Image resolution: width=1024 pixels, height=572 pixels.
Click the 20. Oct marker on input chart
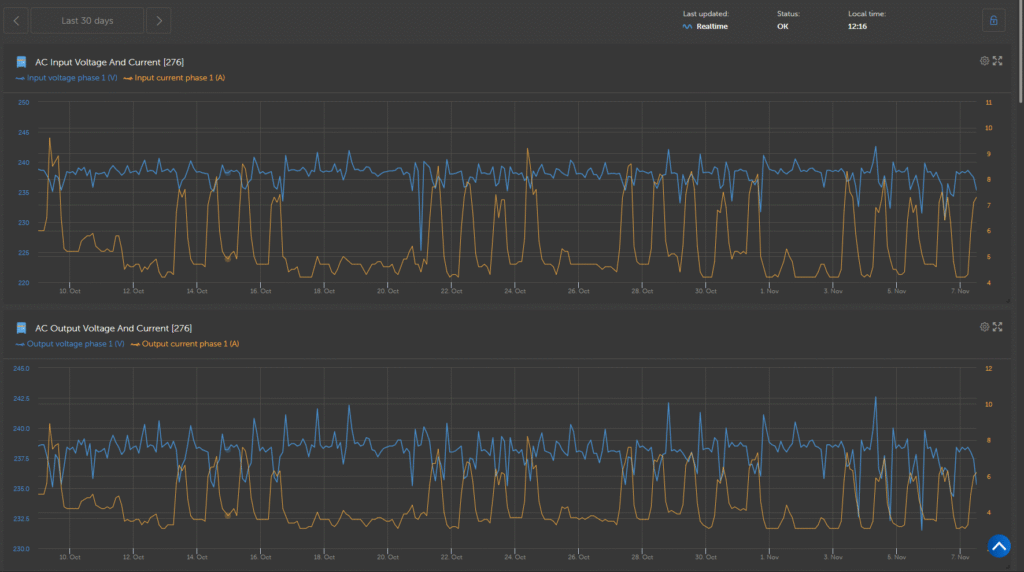pyautogui.click(x=387, y=291)
